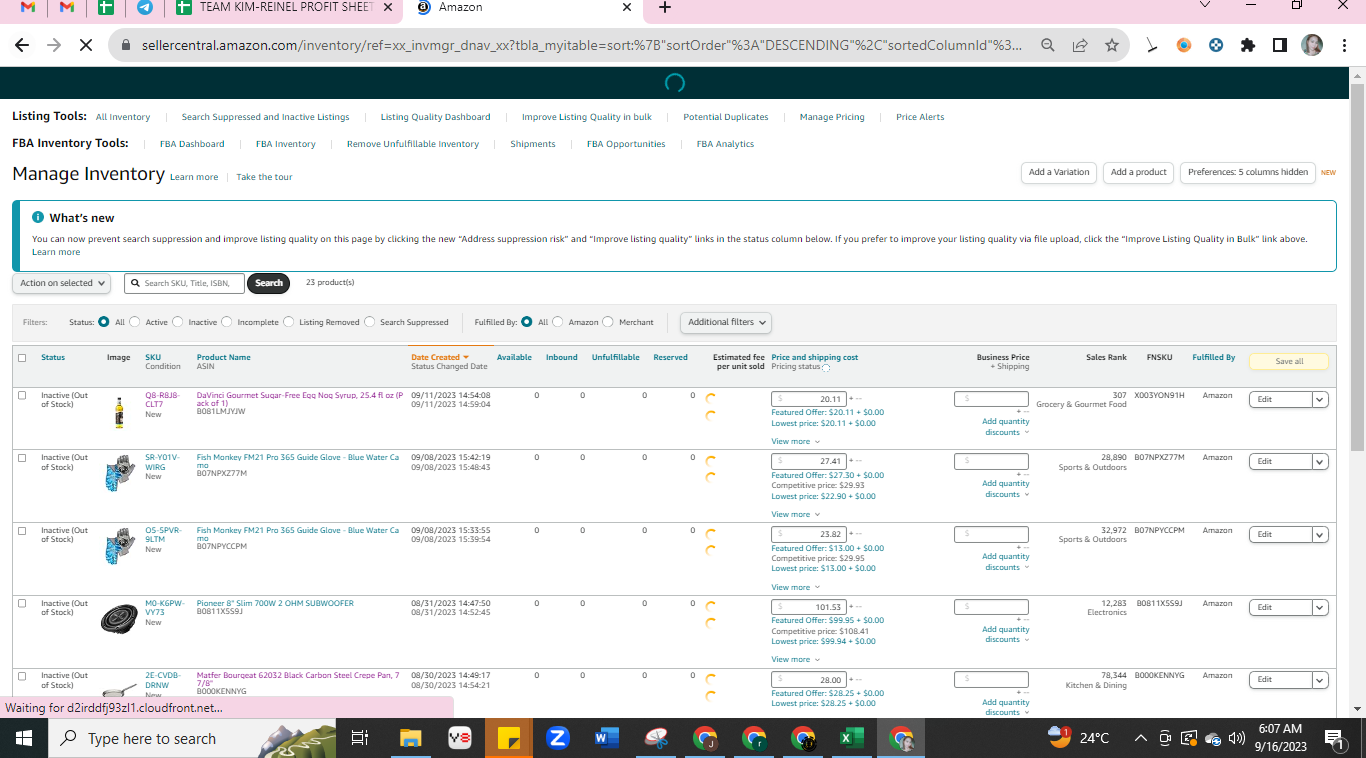Open FBA Analytics tool
The height and width of the screenshot is (758, 1366).
725,144
